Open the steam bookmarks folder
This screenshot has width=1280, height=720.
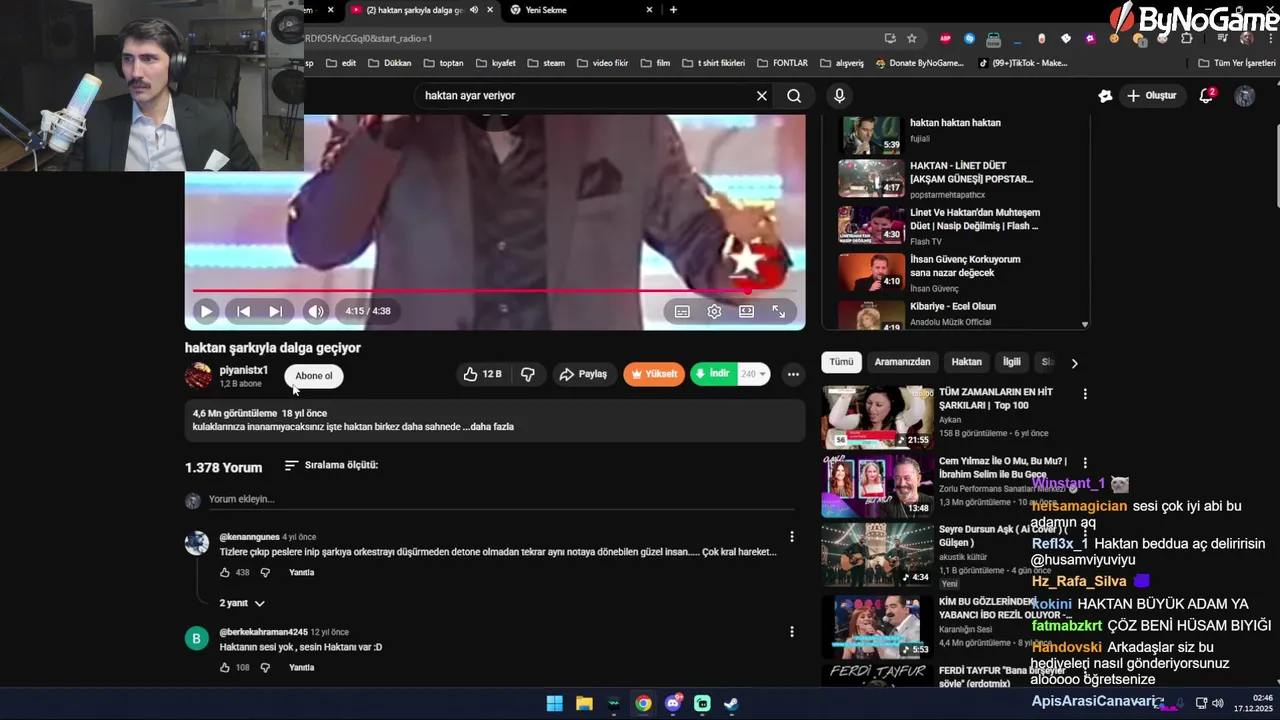[547, 63]
